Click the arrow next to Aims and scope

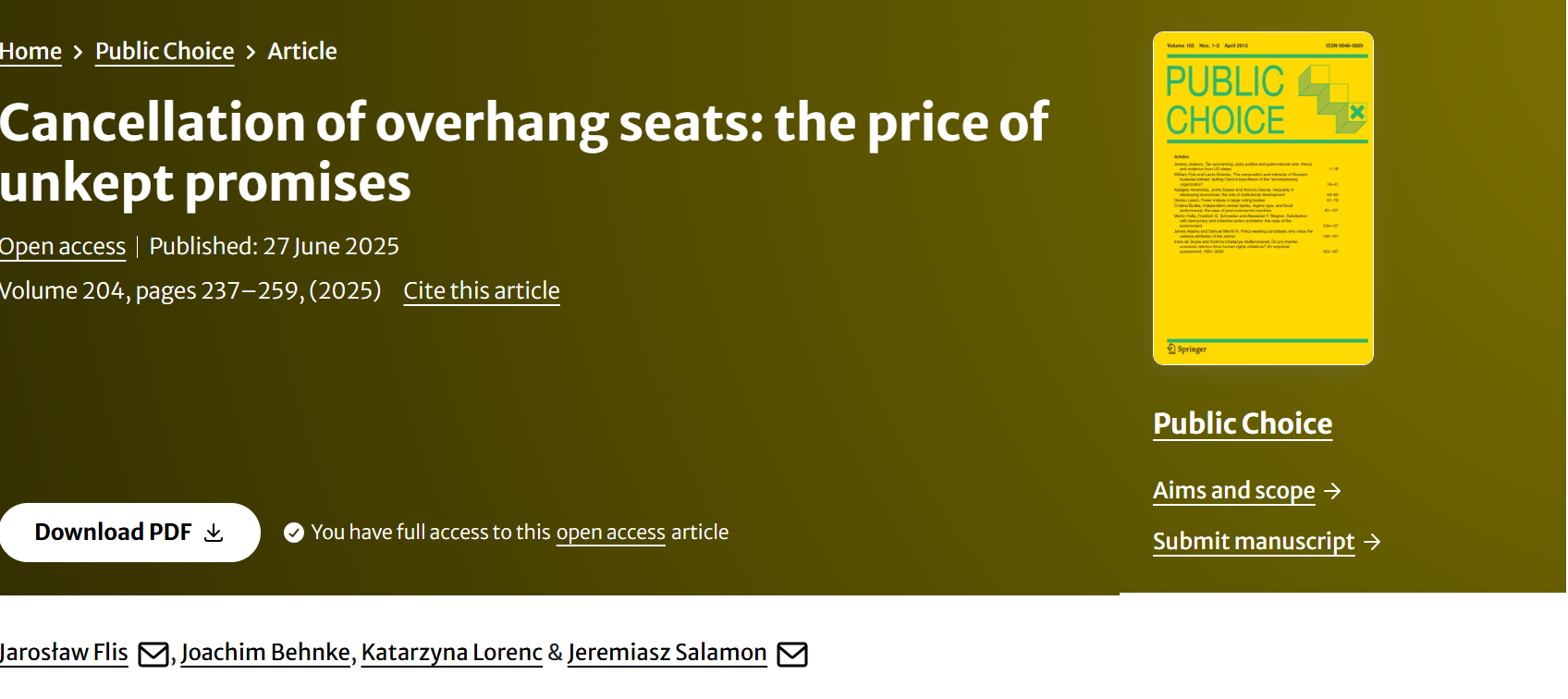pos(1332,491)
